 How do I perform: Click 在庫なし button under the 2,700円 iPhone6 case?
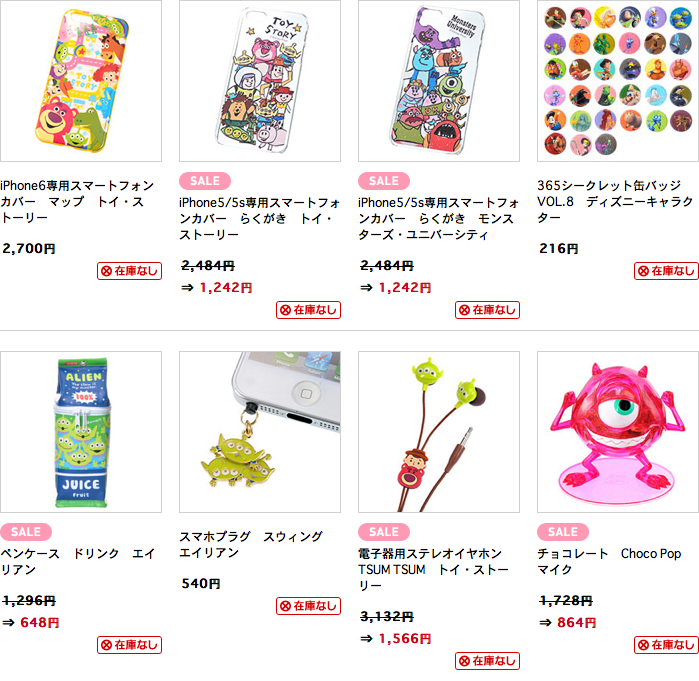tap(129, 271)
